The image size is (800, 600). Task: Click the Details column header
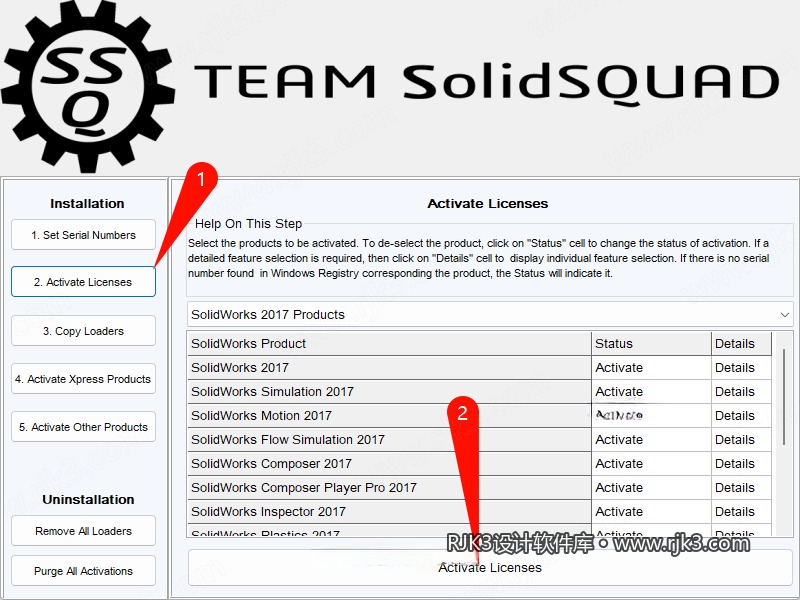coord(741,343)
